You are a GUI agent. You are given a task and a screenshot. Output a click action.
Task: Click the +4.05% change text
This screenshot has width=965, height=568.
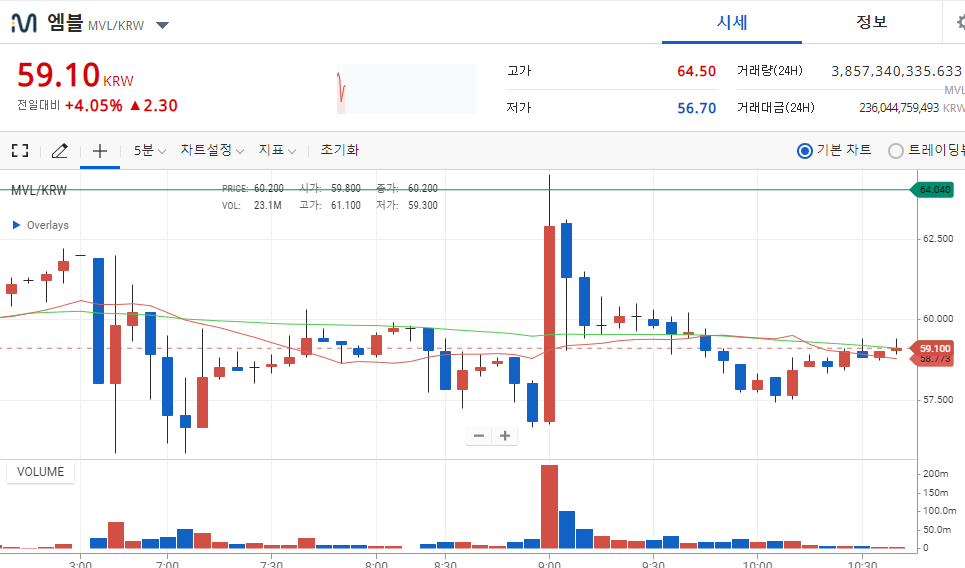(94, 106)
